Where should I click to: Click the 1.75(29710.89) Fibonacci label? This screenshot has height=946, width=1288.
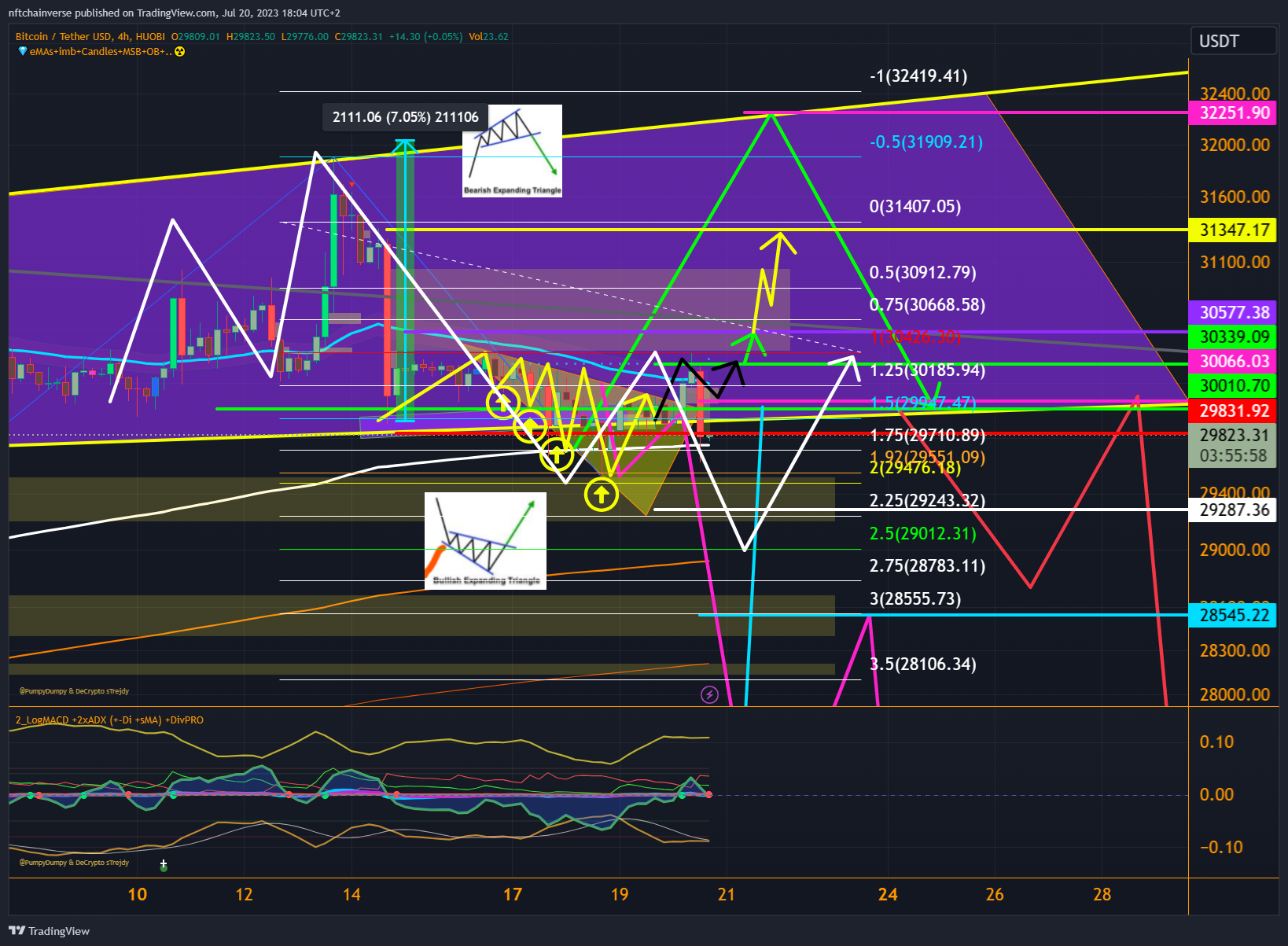tap(927, 435)
